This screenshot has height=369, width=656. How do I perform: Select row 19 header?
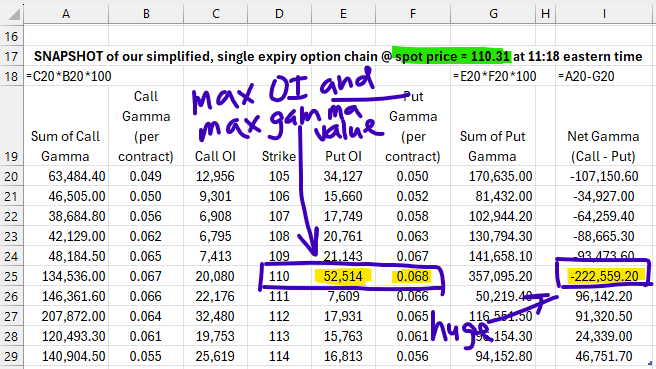[x=12, y=126]
